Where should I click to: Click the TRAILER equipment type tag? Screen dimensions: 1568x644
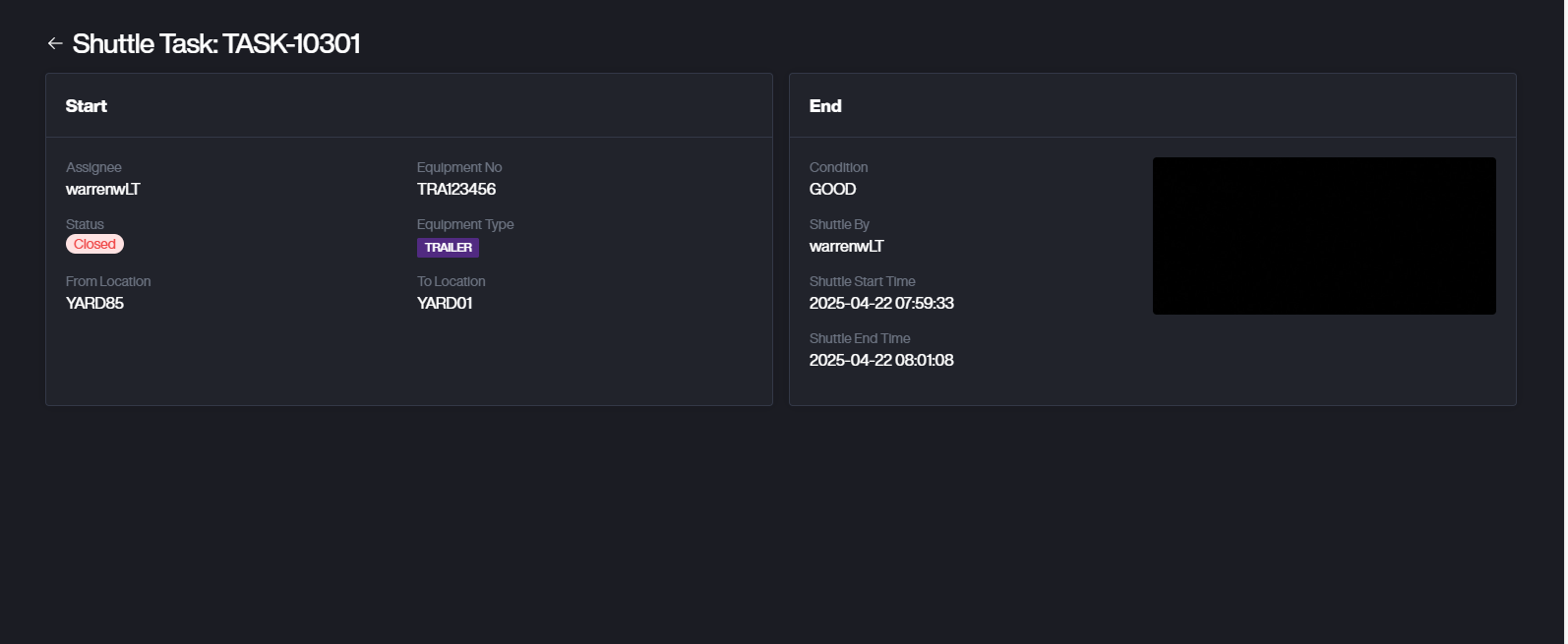[x=448, y=248]
